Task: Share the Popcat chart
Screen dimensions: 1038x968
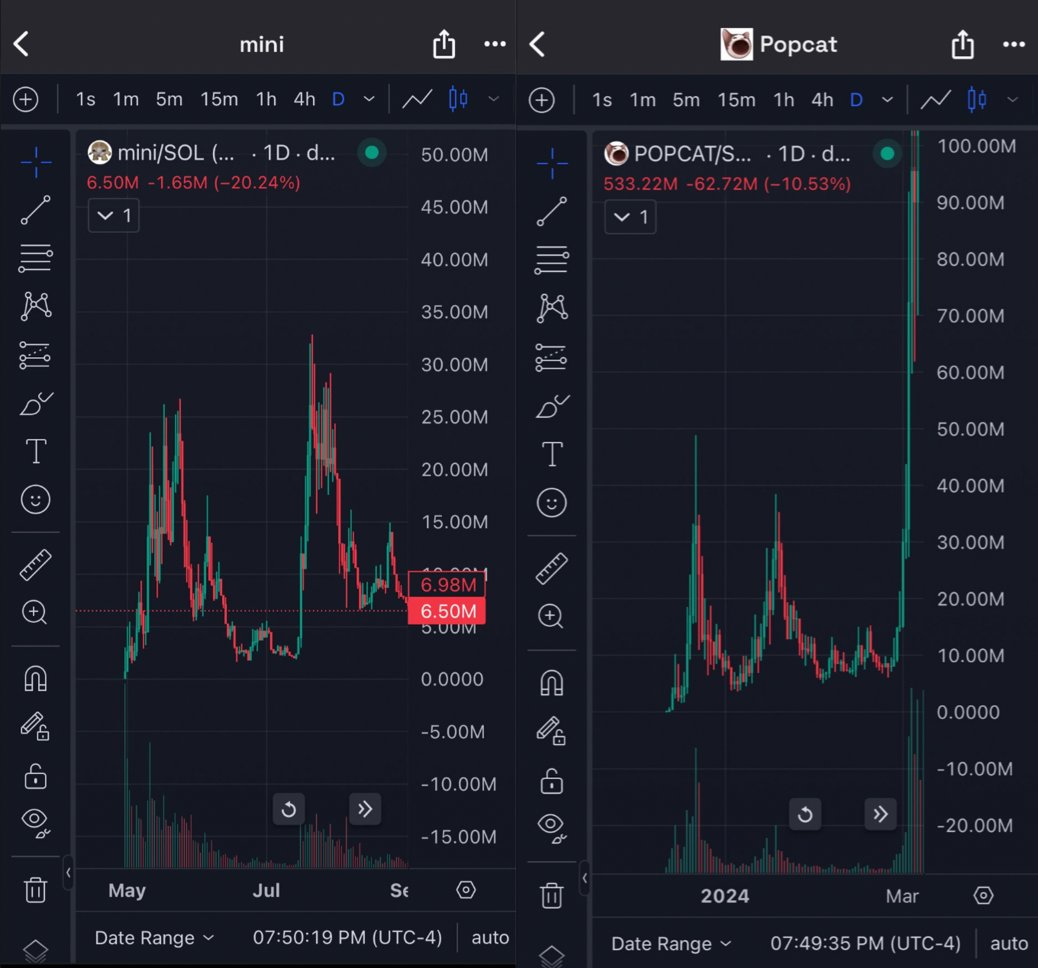Action: click(963, 44)
